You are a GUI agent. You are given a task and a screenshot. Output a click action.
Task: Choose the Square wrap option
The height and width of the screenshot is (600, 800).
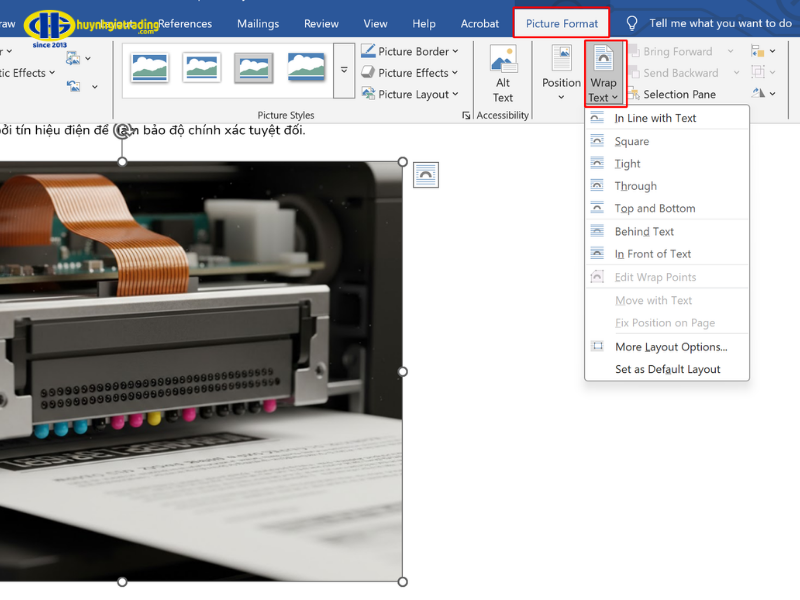632,141
